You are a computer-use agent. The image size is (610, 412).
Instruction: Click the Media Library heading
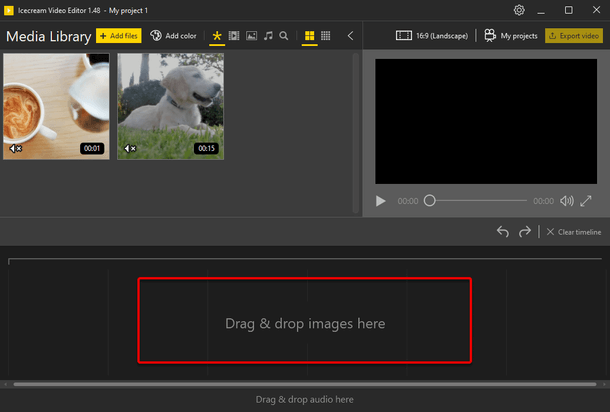[x=49, y=37]
